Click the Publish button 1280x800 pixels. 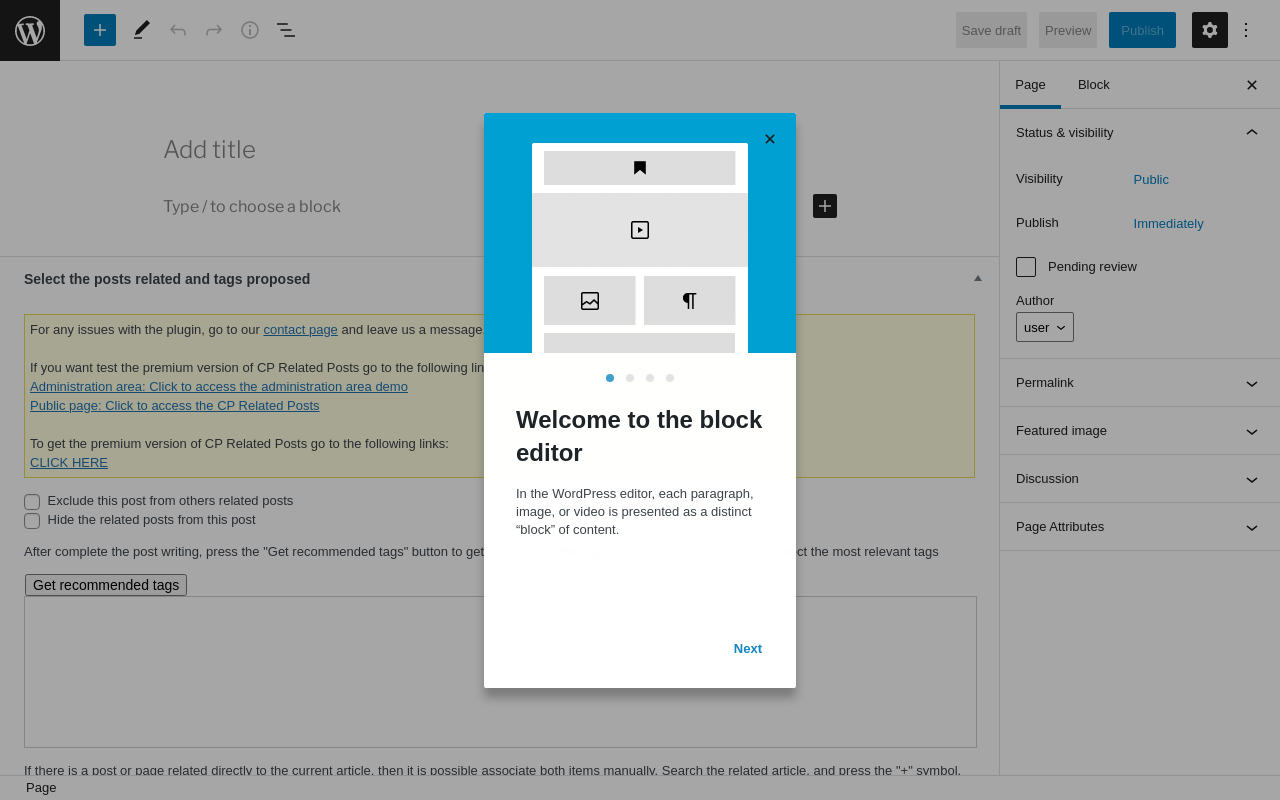(x=1142, y=30)
